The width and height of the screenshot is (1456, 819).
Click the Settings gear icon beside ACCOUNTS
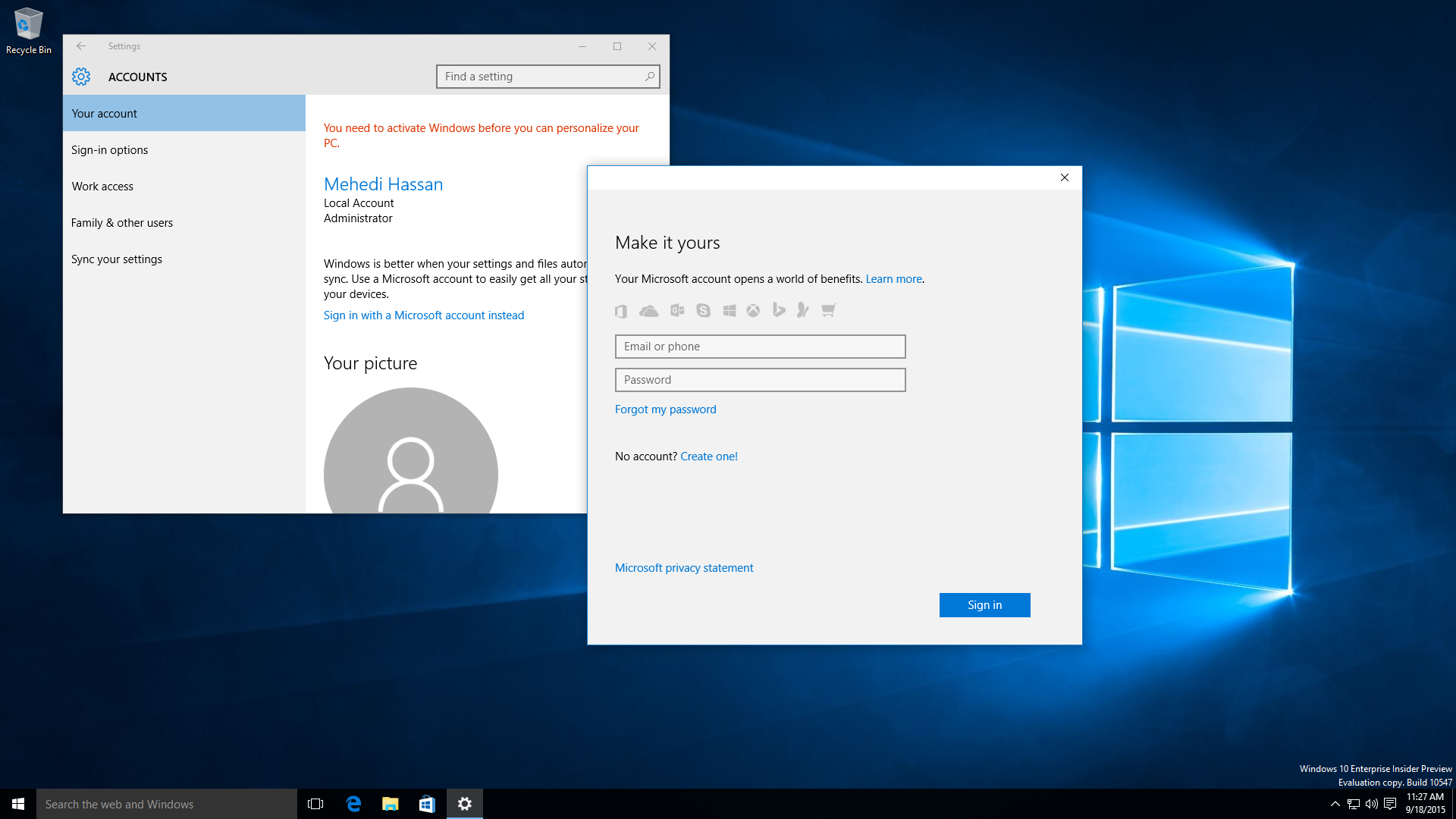click(81, 77)
